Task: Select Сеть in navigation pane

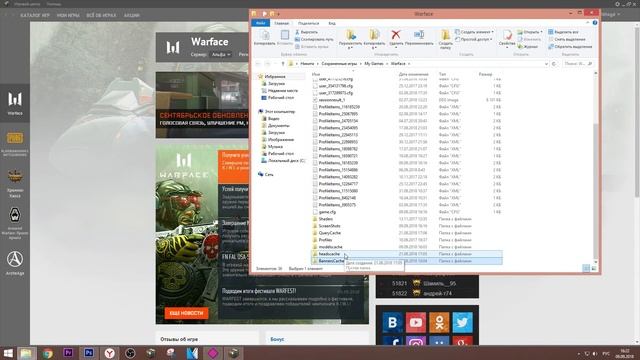Action: click(x=266, y=174)
